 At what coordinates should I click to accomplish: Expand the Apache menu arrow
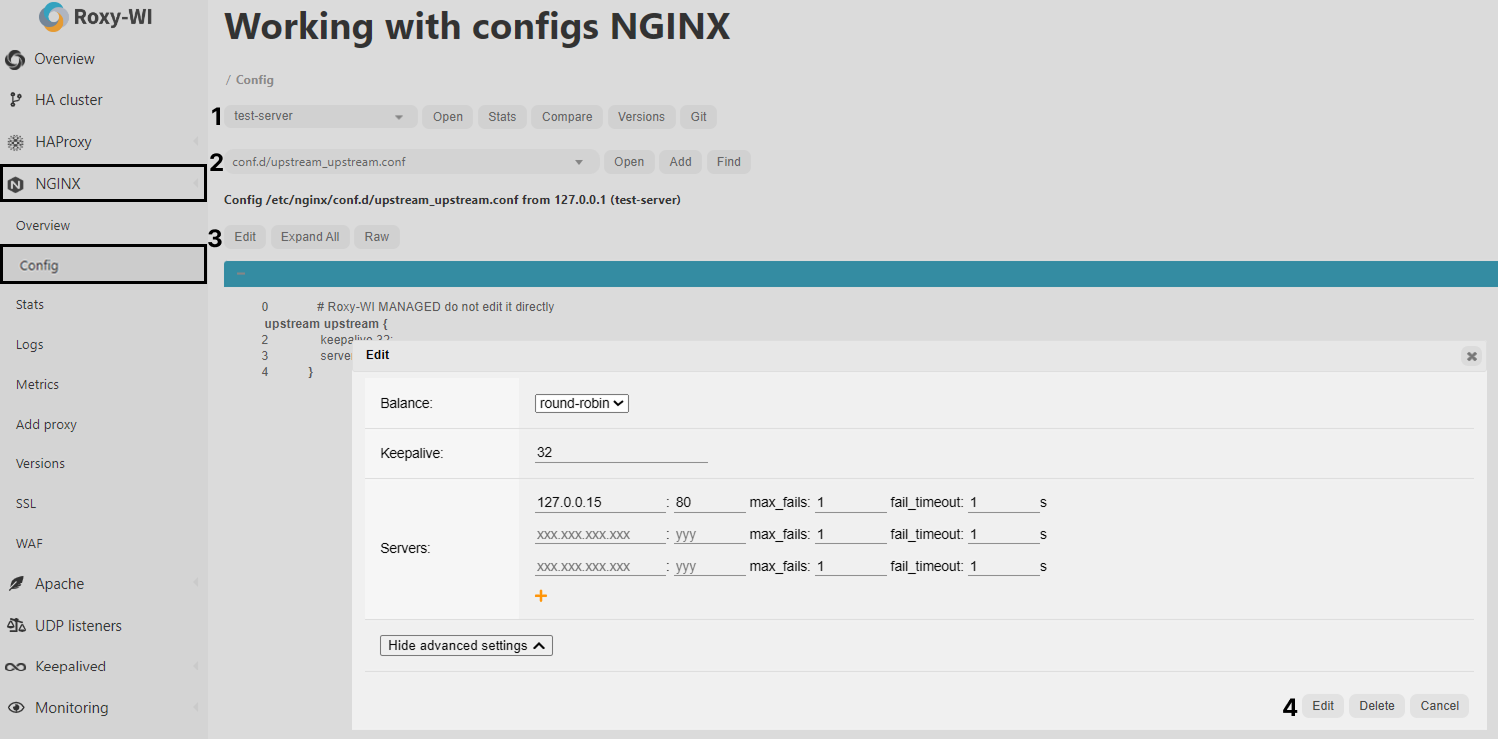[196, 584]
